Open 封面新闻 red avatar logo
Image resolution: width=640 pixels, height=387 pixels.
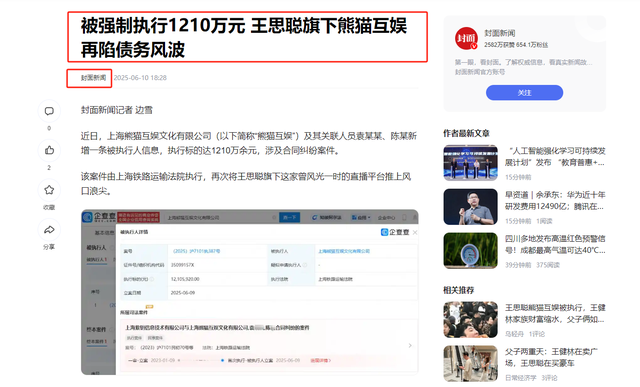(466, 38)
